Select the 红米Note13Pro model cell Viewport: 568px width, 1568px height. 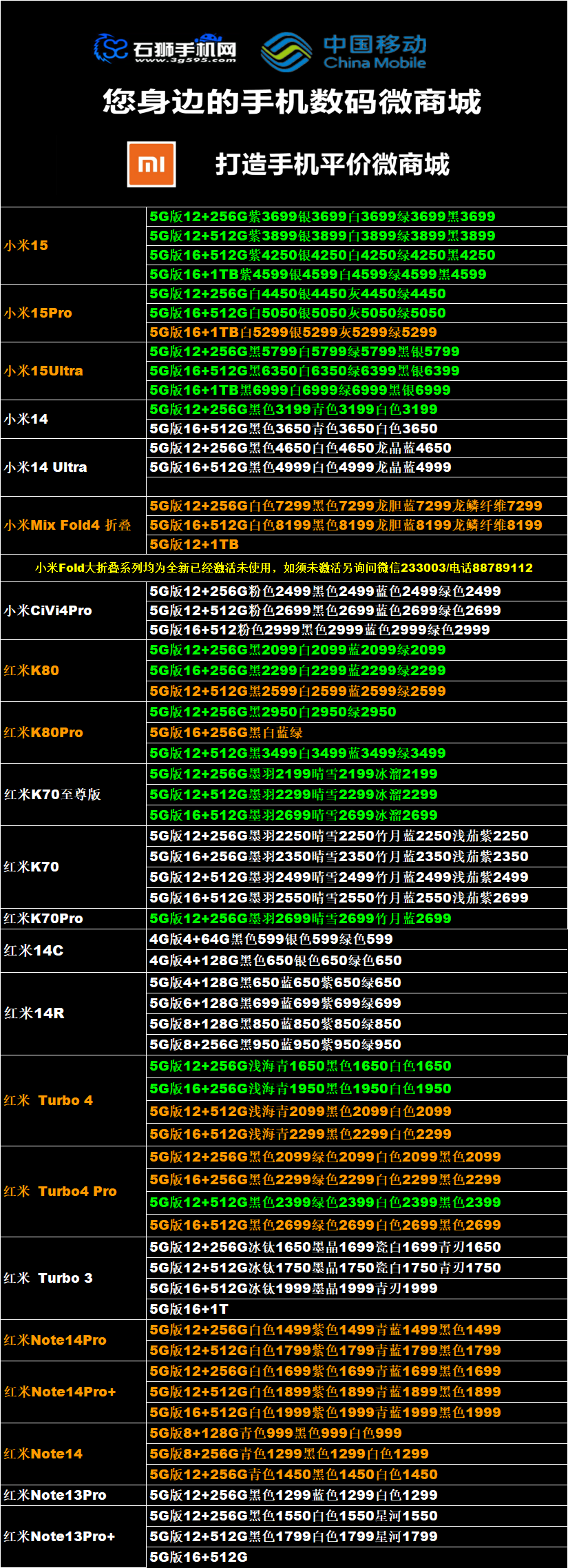pos(73,1495)
